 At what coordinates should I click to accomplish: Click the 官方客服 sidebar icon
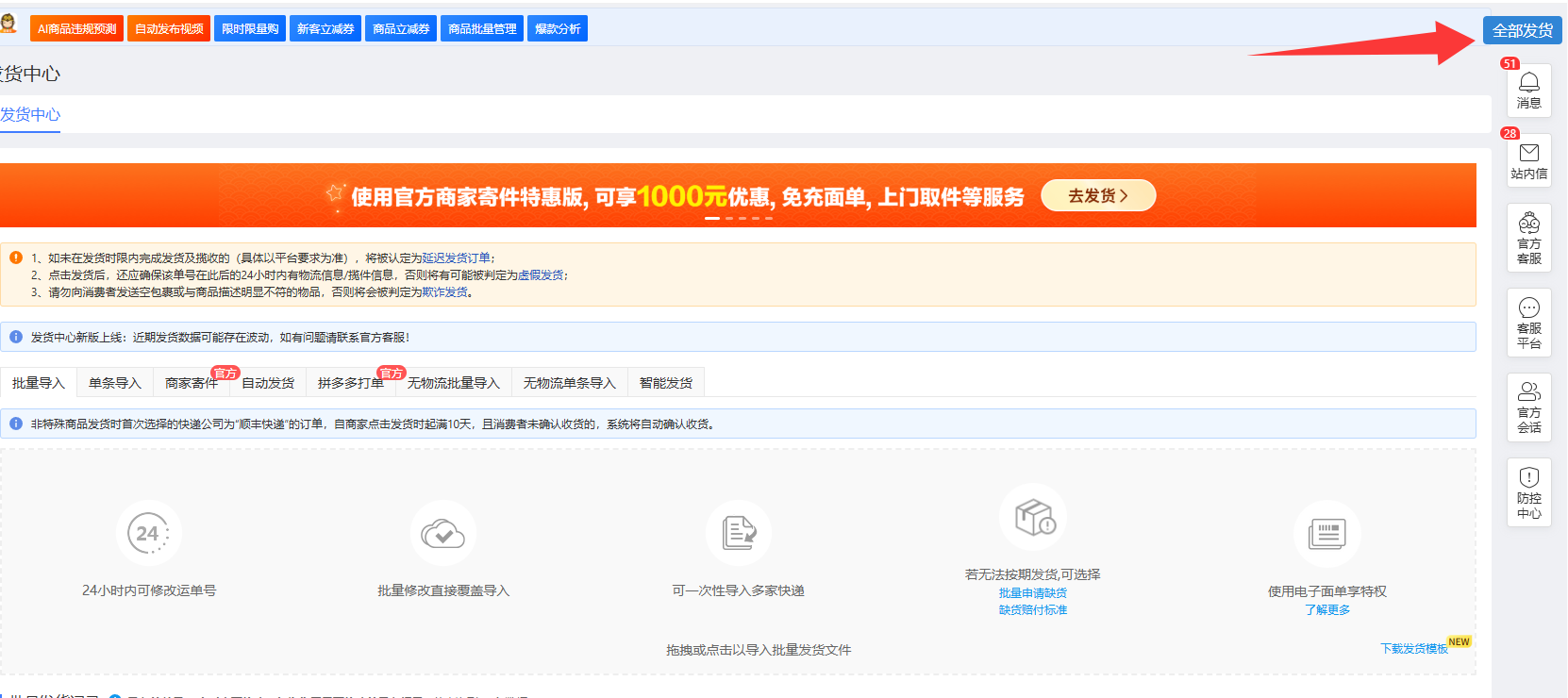coord(1528,238)
